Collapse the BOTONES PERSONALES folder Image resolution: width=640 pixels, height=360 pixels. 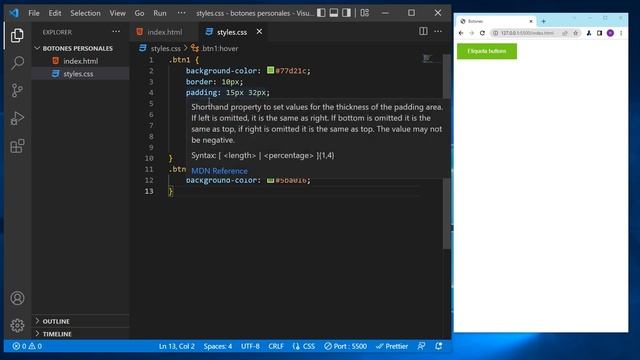(80, 48)
